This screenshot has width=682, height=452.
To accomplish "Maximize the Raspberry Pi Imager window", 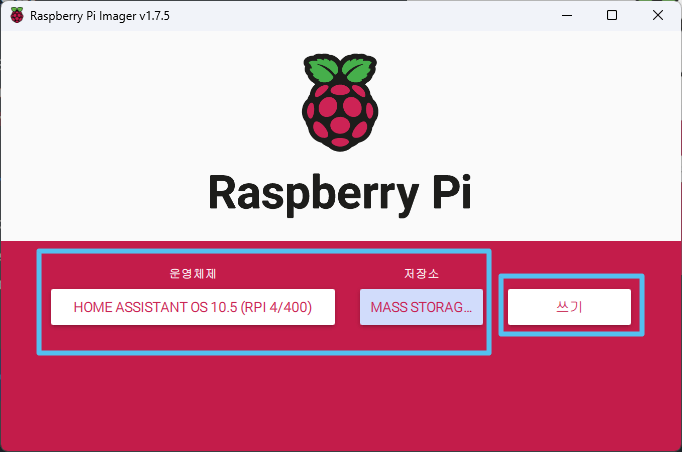I will 612,16.
